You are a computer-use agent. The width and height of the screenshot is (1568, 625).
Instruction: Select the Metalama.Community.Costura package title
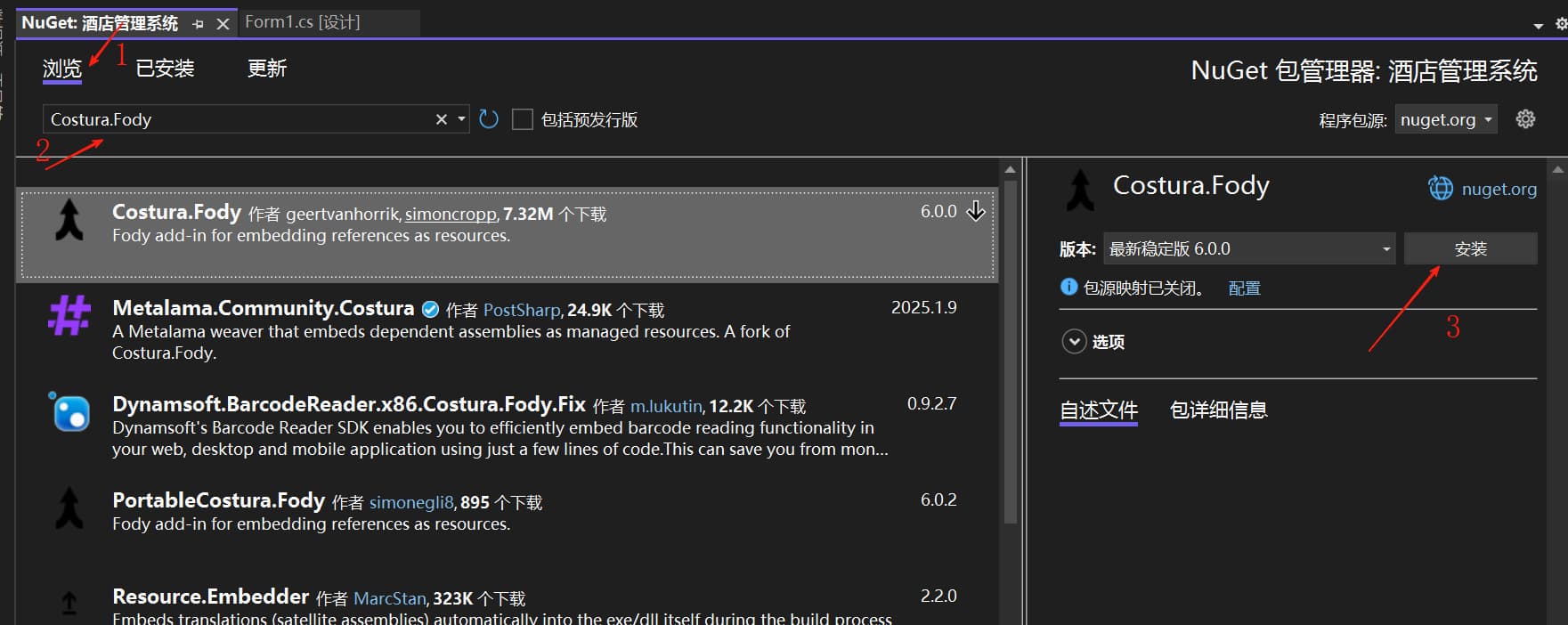263,308
